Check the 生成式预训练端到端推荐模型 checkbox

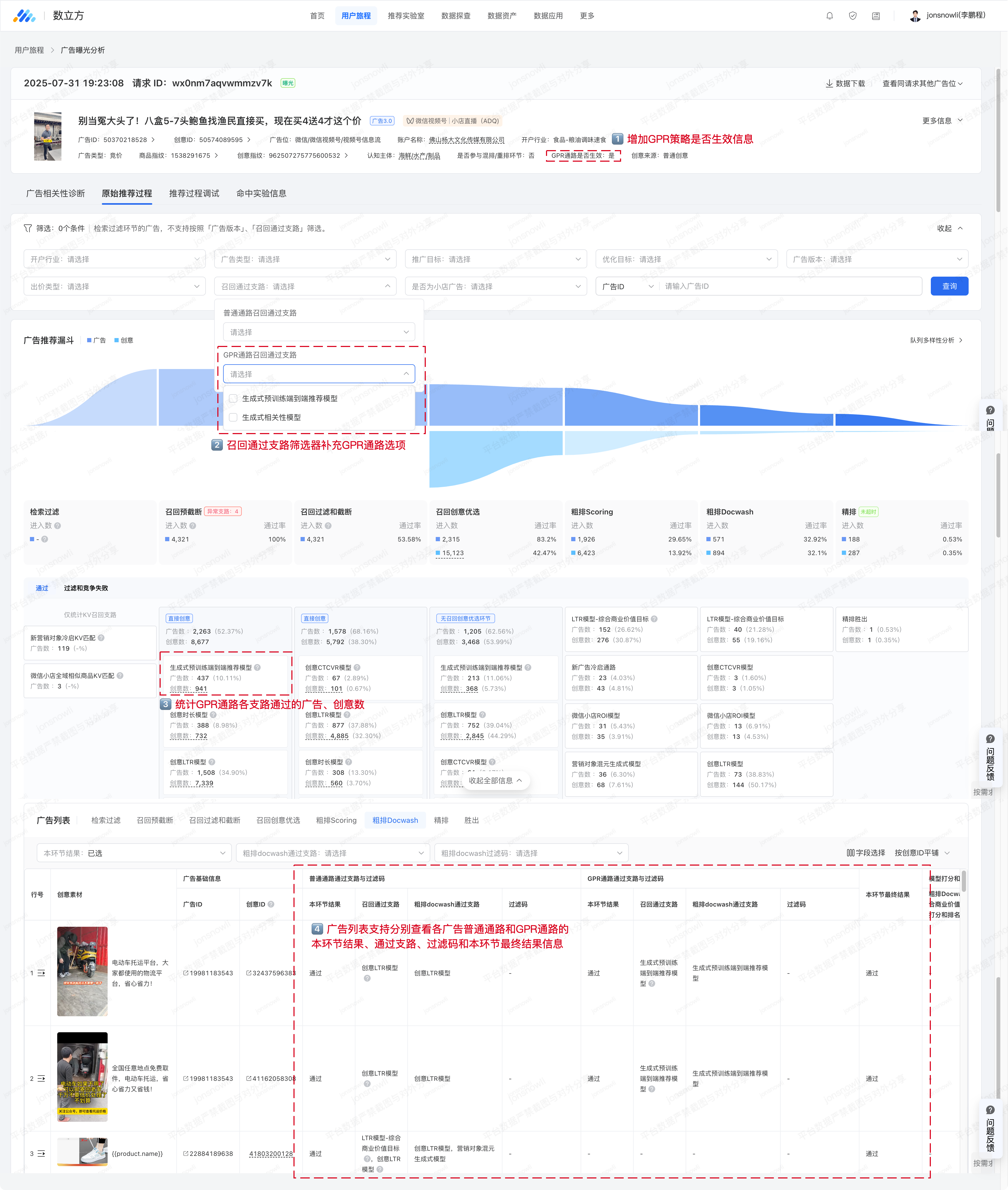point(233,398)
